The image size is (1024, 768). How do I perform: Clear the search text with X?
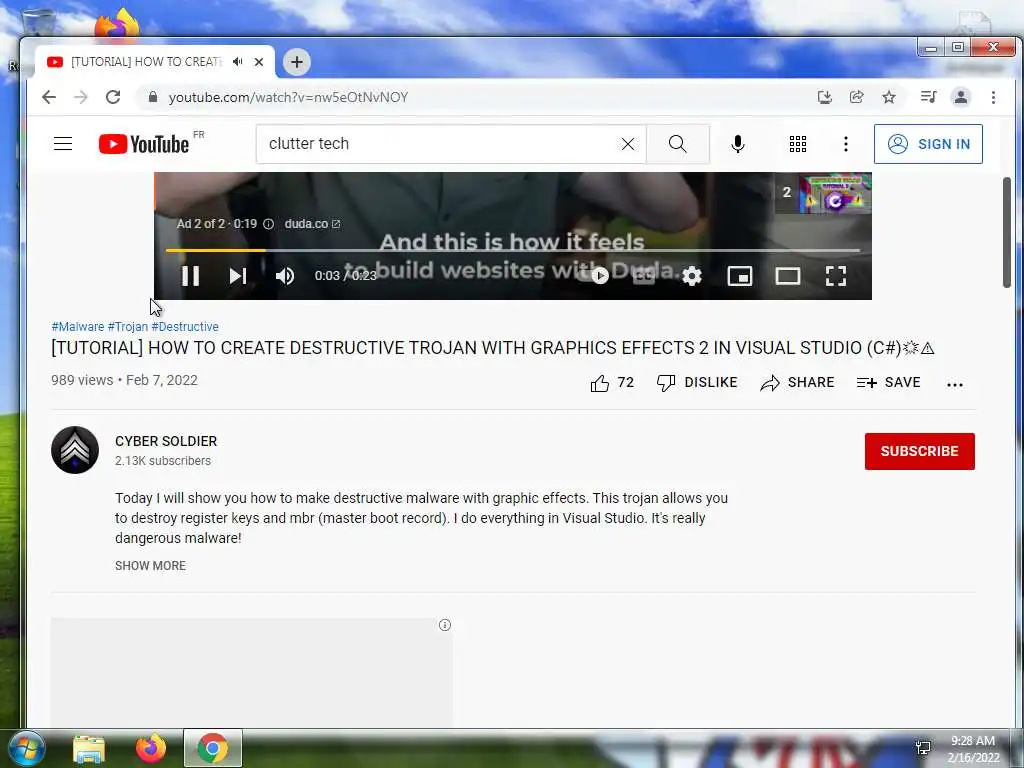628,144
